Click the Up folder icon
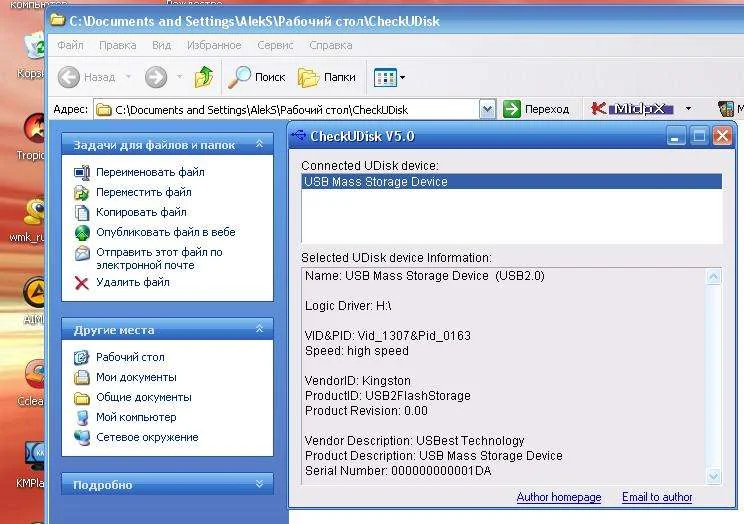 point(204,76)
